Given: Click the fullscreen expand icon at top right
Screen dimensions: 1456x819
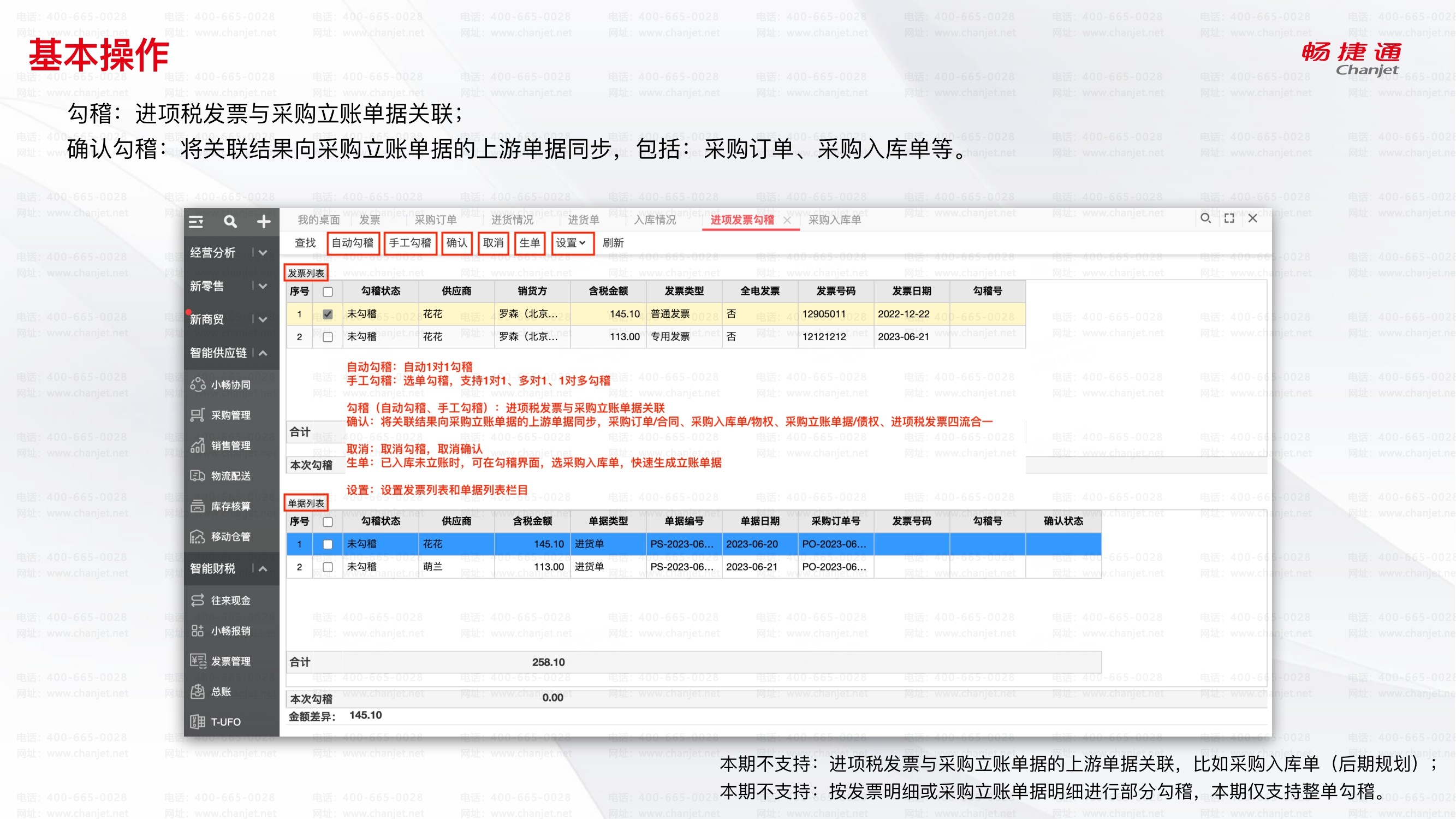Looking at the screenshot, I should (x=1229, y=219).
